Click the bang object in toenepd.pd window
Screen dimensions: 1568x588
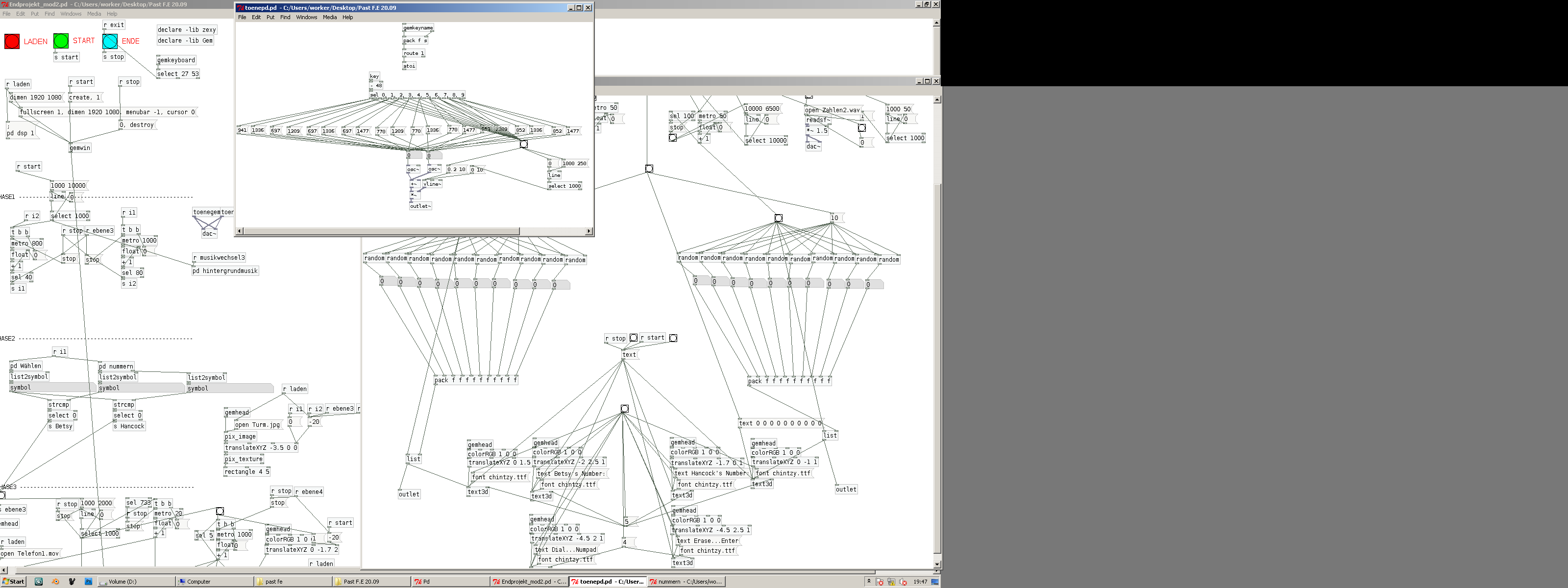pyautogui.click(x=523, y=144)
